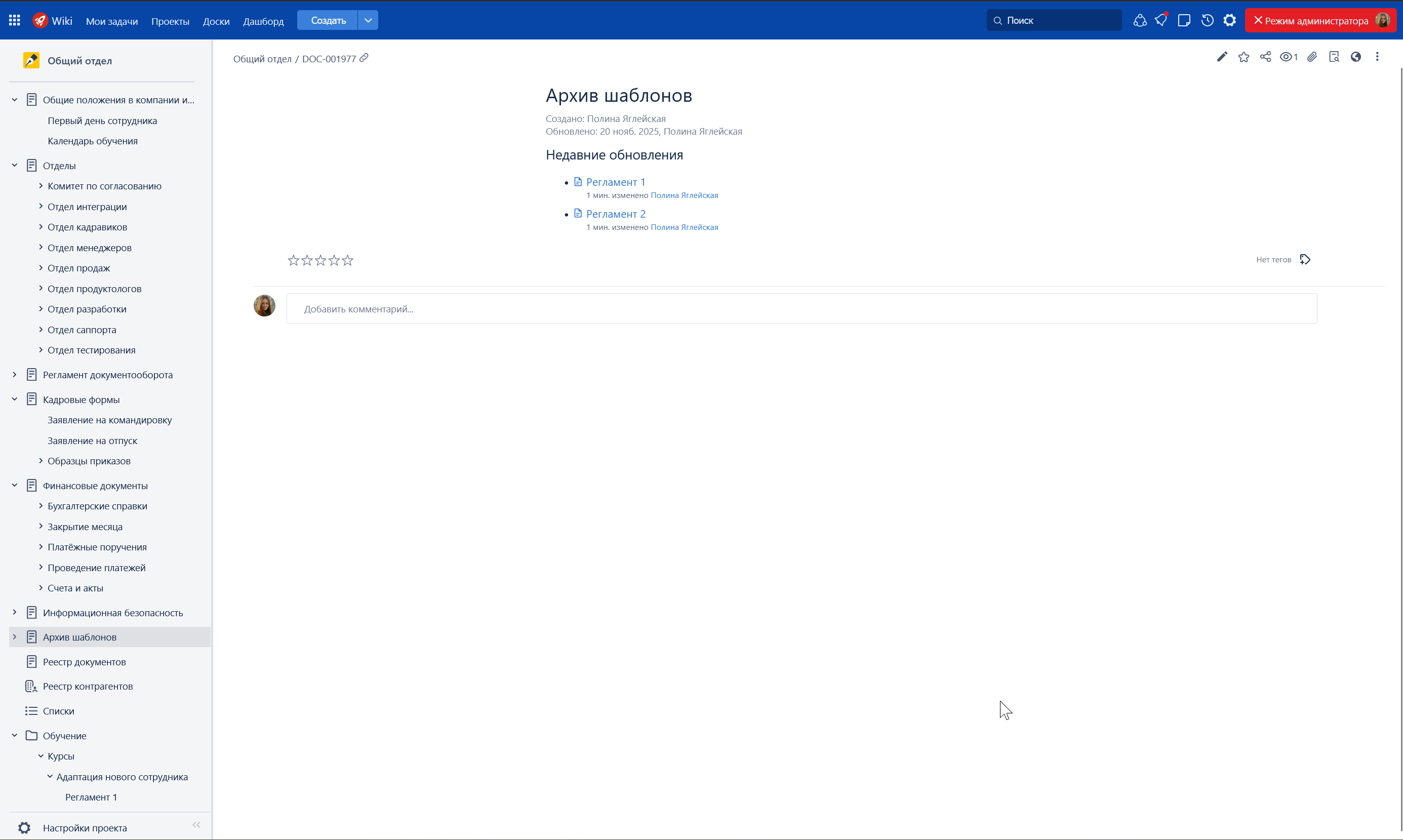Rate the page with the fifth star
The height and width of the screenshot is (840, 1403).
click(x=347, y=260)
